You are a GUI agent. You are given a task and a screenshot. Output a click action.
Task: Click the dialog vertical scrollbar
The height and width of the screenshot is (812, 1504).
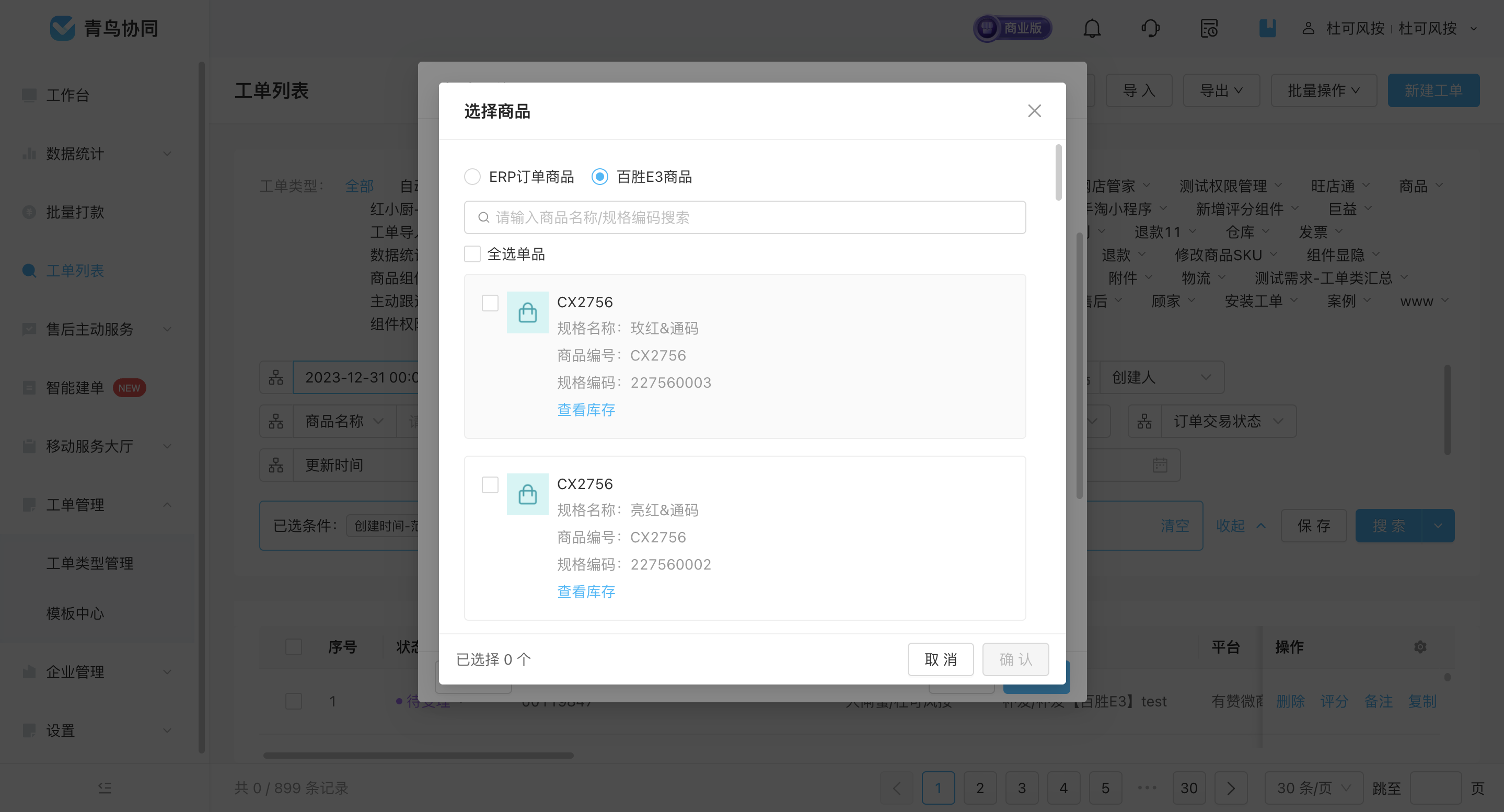tap(1059, 173)
